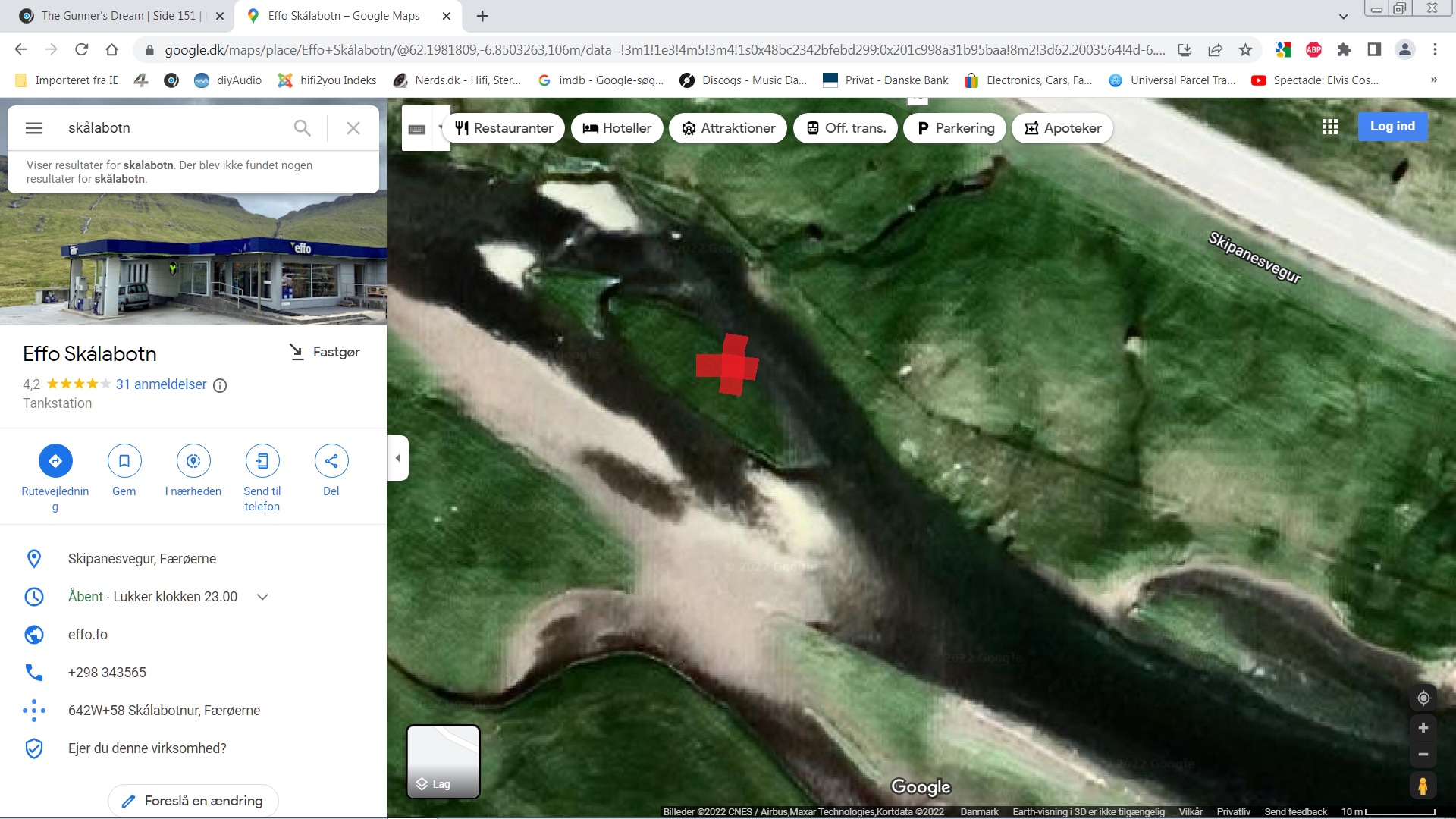Save place with the Gem icon
The height and width of the screenshot is (819, 1456).
124,460
